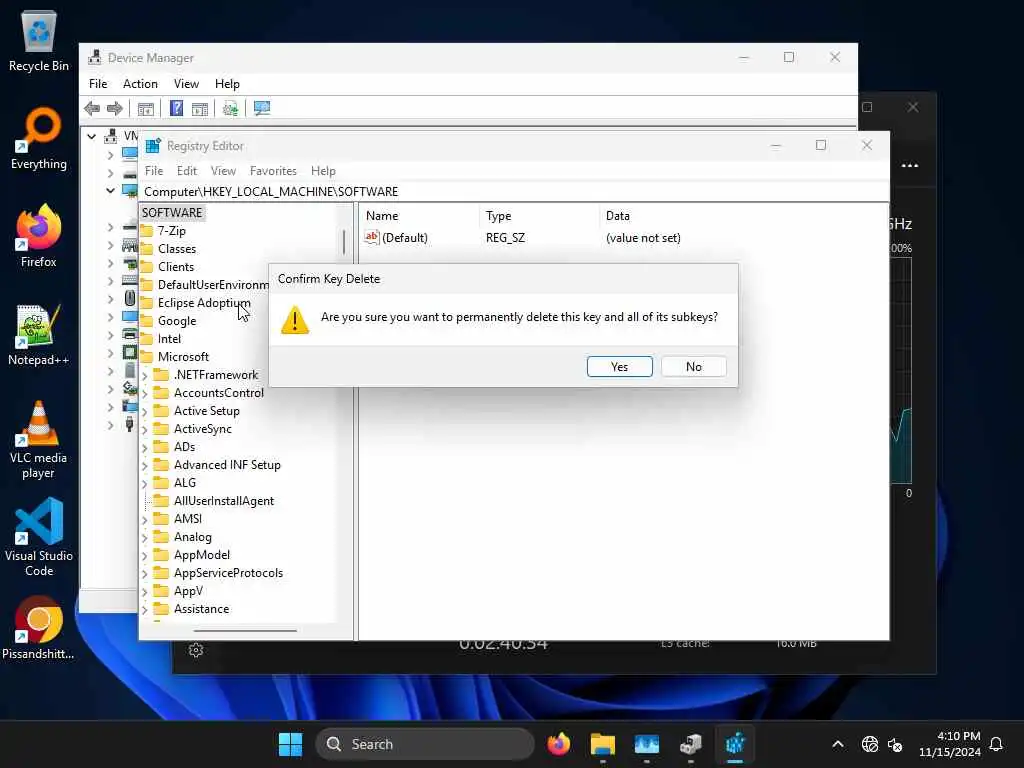The image size is (1024, 768).
Task: Open the Registry Editor File menu
Action: click(x=154, y=170)
